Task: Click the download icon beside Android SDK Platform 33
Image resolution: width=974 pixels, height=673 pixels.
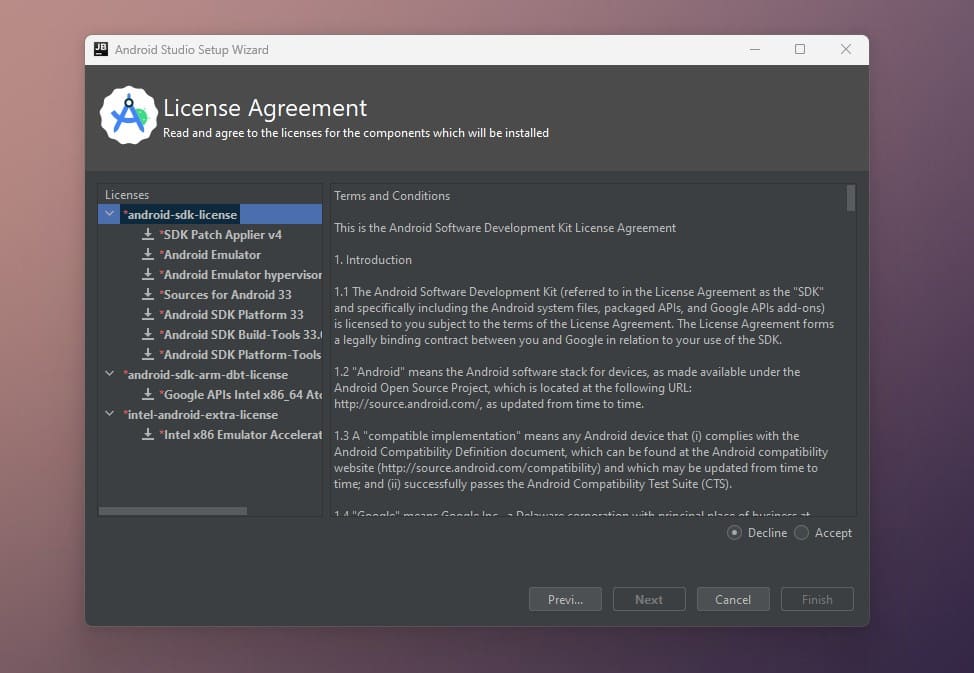Action: (x=148, y=314)
